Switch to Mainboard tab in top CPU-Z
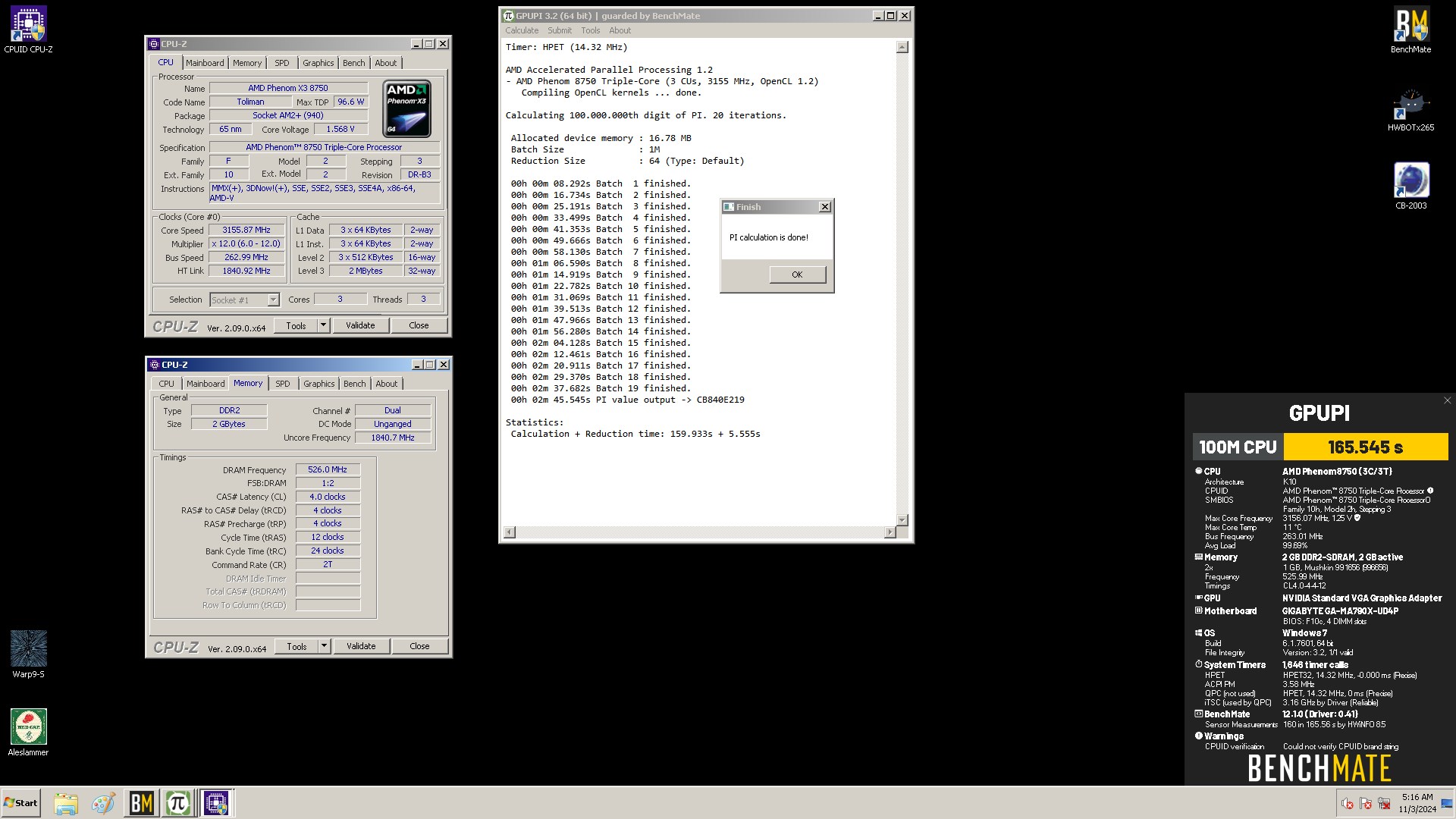This screenshot has height=819, width=1456. 205,63
